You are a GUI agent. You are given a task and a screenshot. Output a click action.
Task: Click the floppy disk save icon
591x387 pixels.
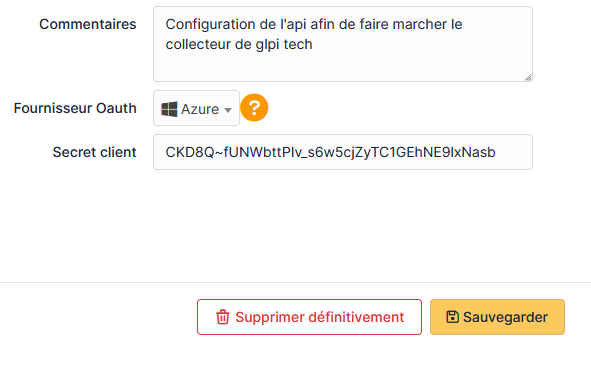[452, 317]
